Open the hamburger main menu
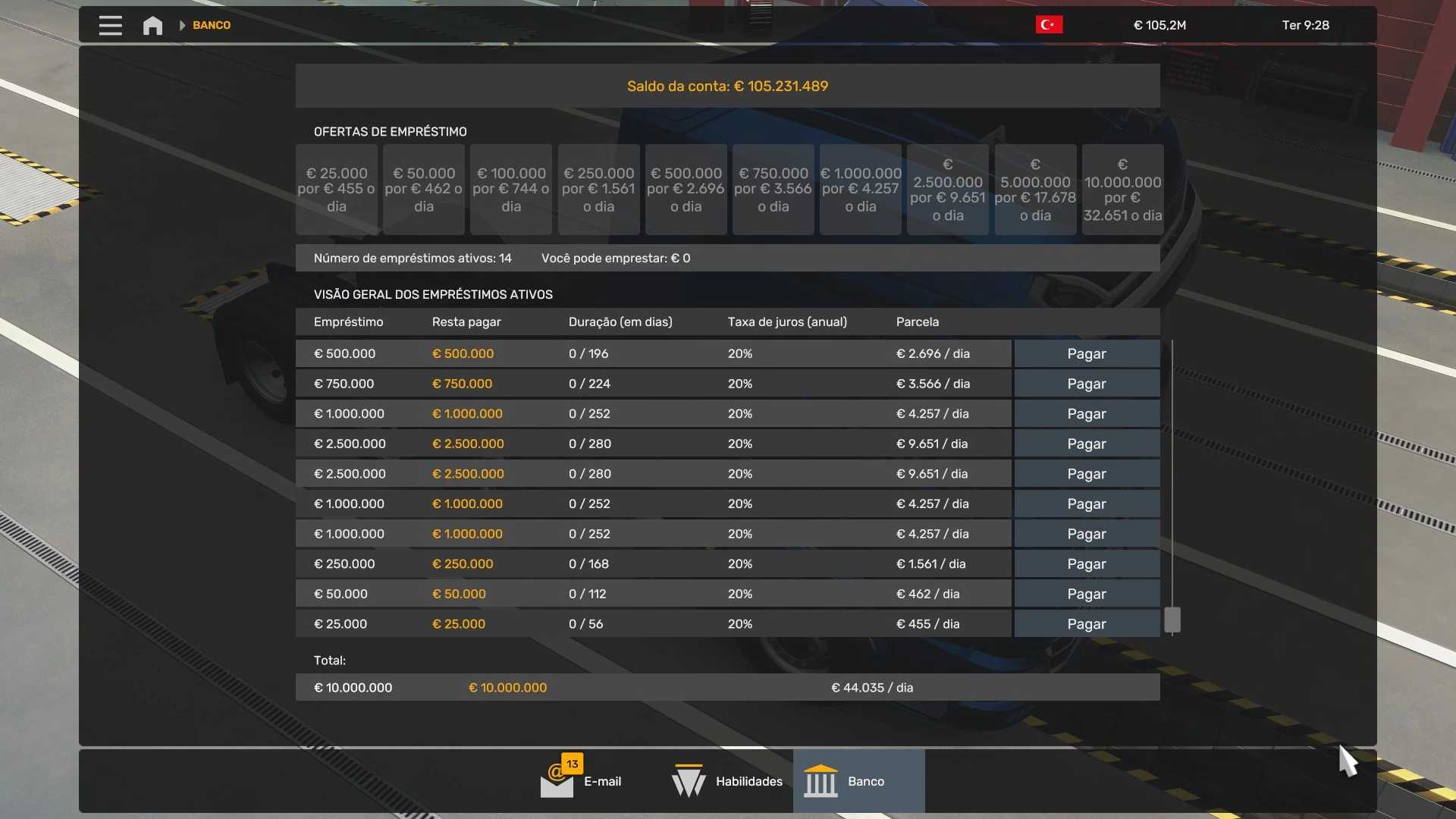This screenshot has height=819, width=1456. click(110, 25)
